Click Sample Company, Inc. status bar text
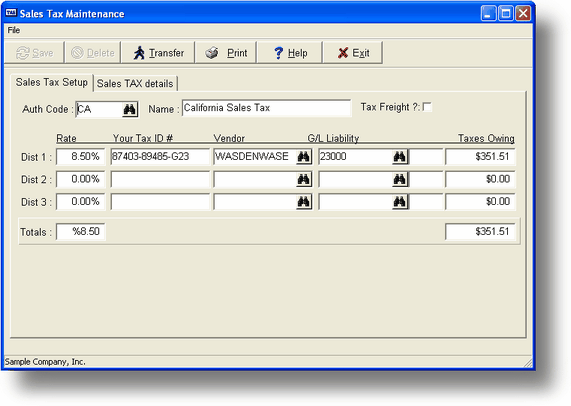The image size is (571, 406). pos(45,362)
